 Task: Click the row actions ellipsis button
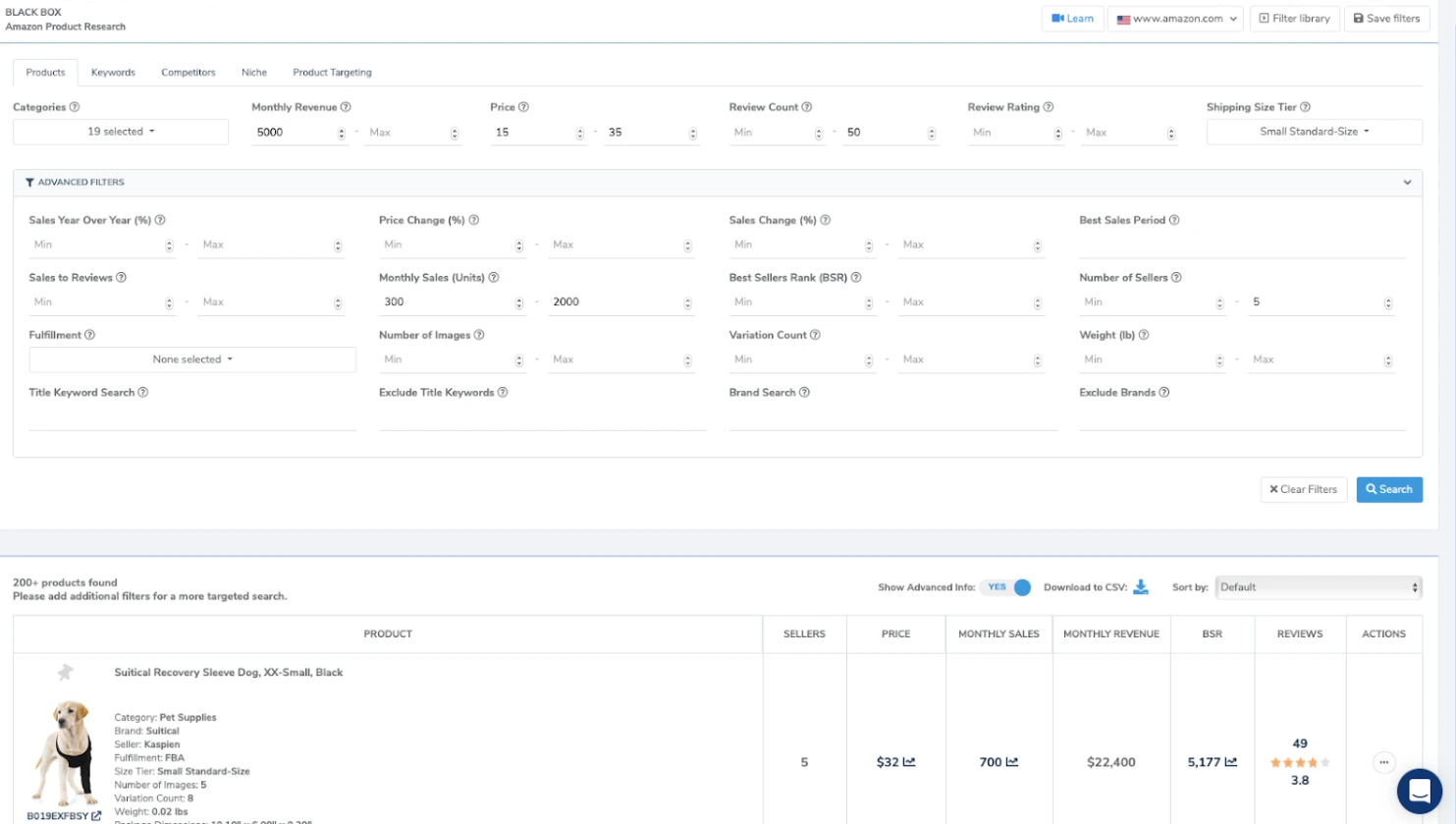(1383, 762)
